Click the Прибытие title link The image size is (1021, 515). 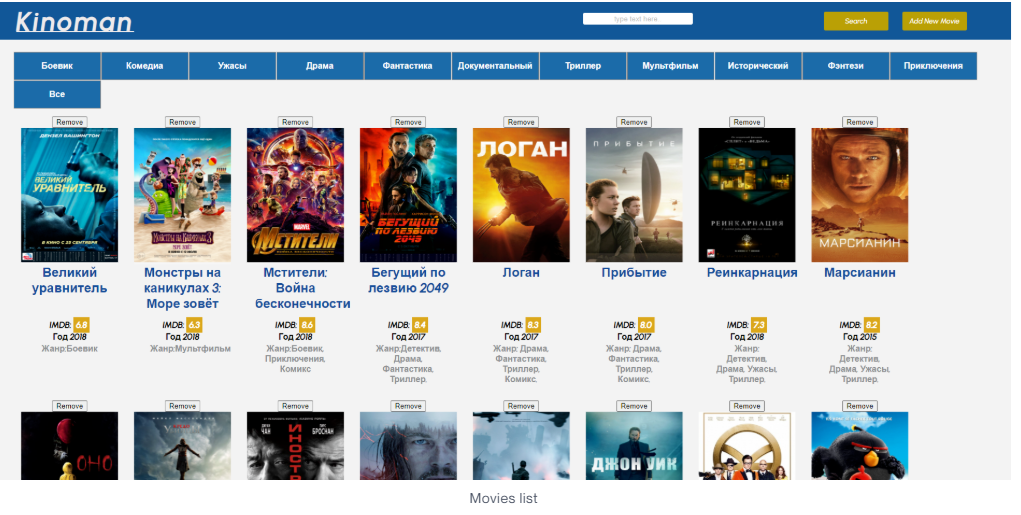coord(634,273)
